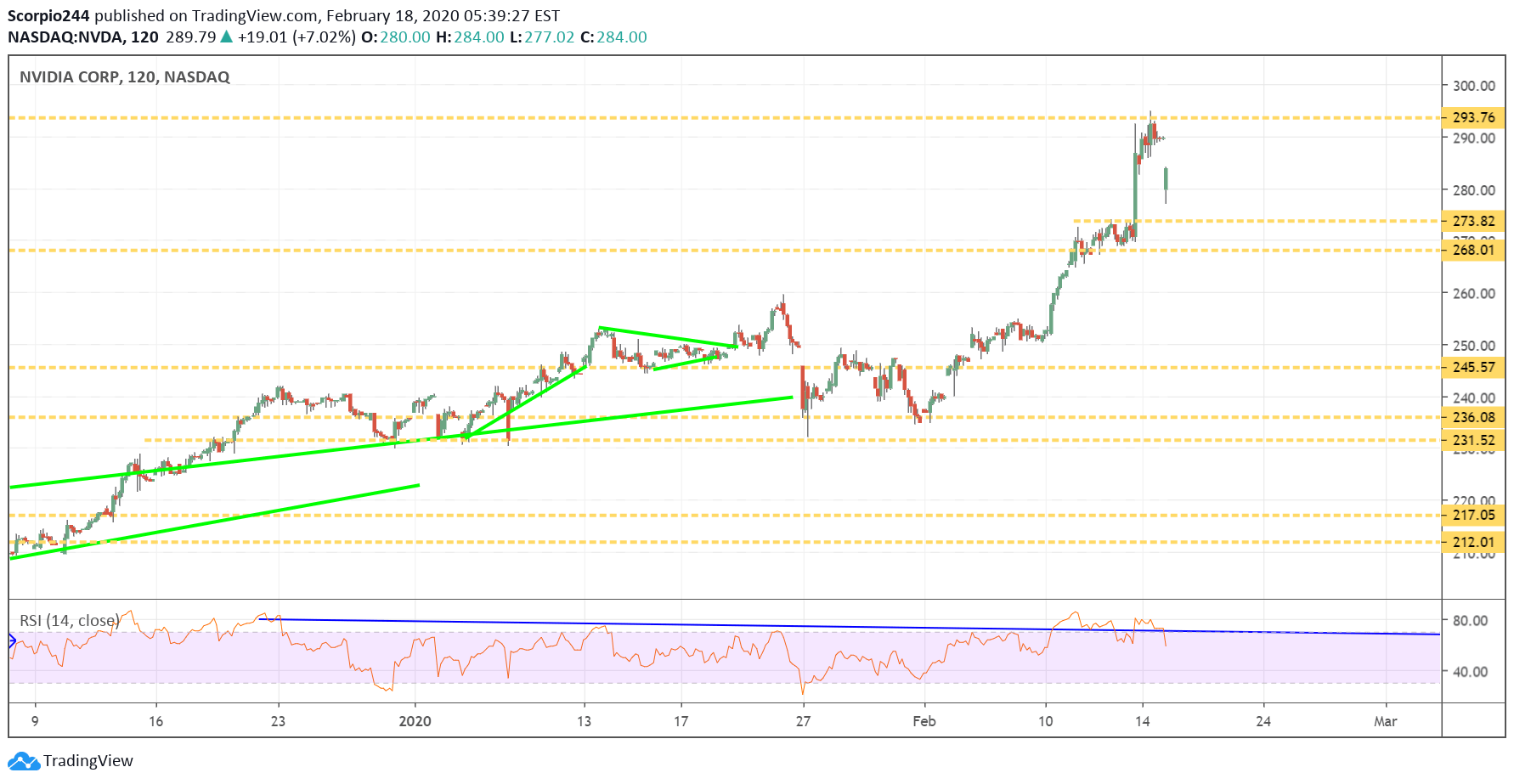Click the C: 284.00 close price value
This screenshot has height=784, width=1514.
pos(613,37)
